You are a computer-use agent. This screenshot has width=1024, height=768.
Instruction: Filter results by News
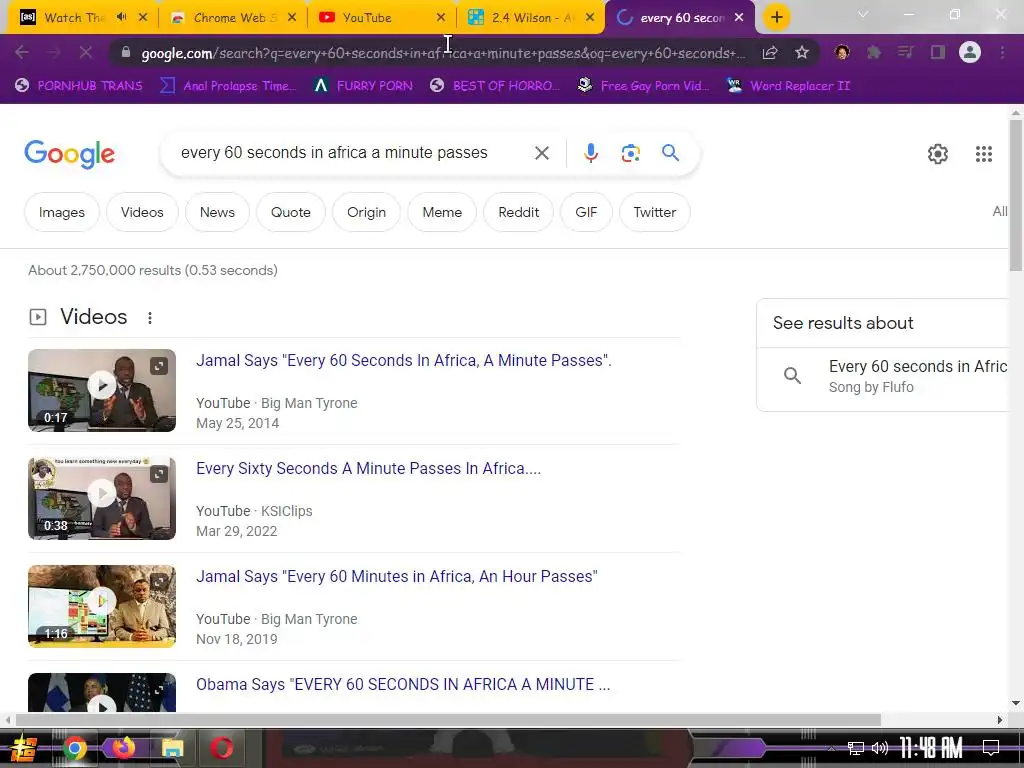point(217,212)
